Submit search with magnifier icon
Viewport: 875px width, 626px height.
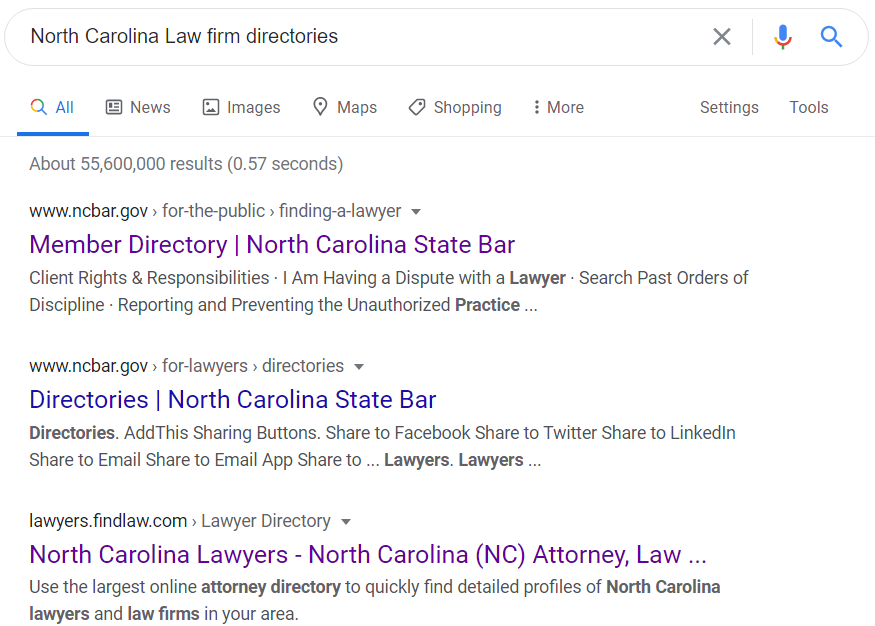[831, 37]
